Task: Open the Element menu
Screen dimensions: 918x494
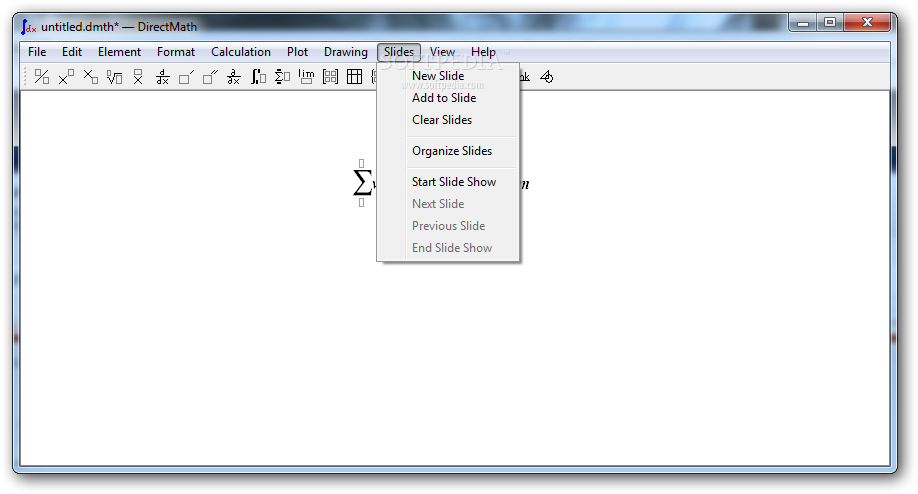Action: [x=119, y=52]
